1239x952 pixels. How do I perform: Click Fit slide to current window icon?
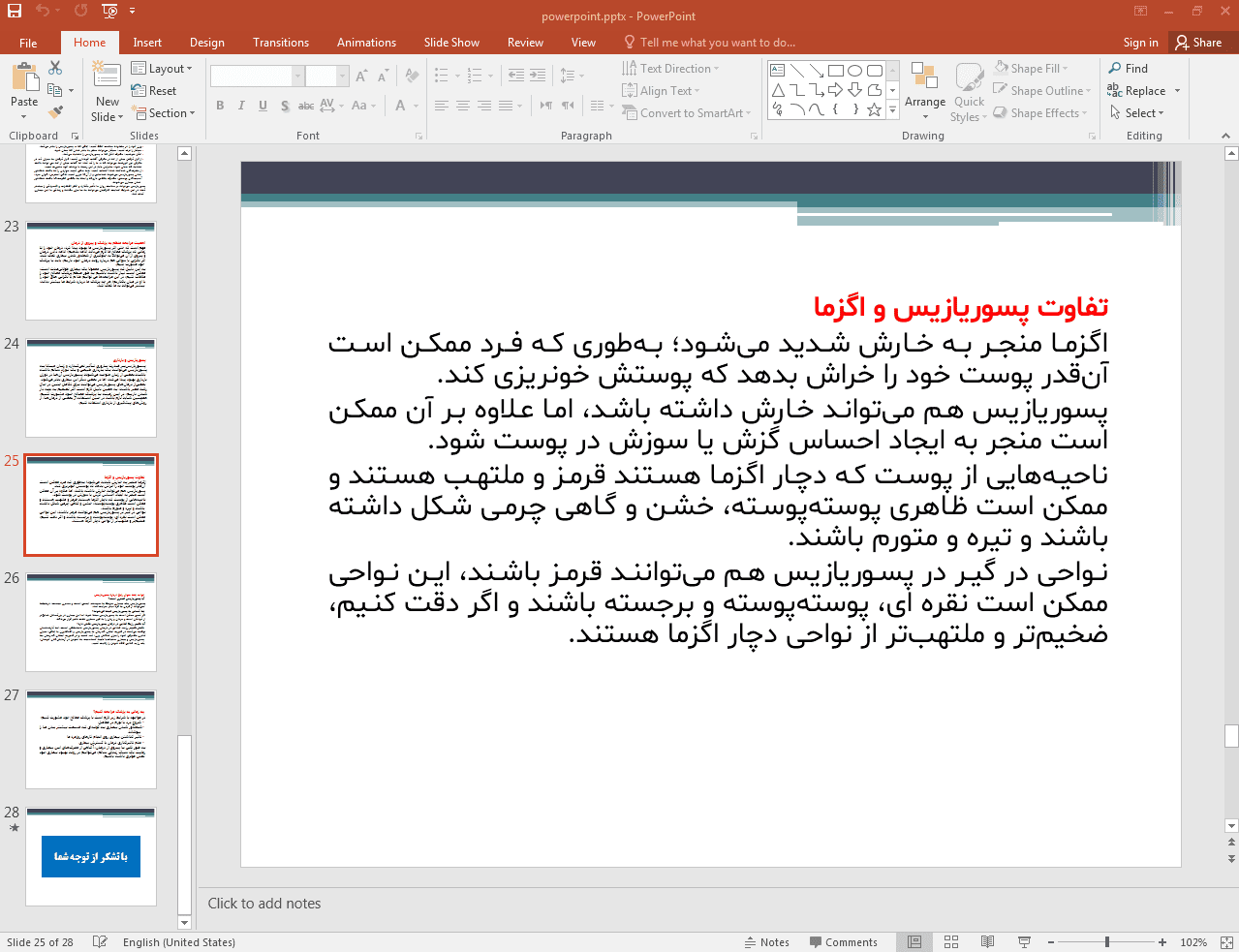point(1226,942)
